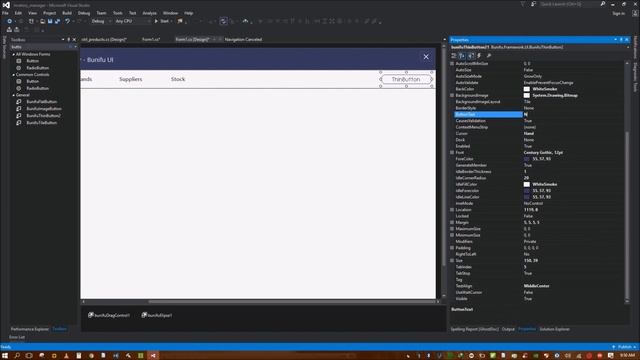The height and width of the screenshot is (360, 640).
Task: Click Categorized view in Properties panel
Action: pyautogui.click(x=454, y=56)
